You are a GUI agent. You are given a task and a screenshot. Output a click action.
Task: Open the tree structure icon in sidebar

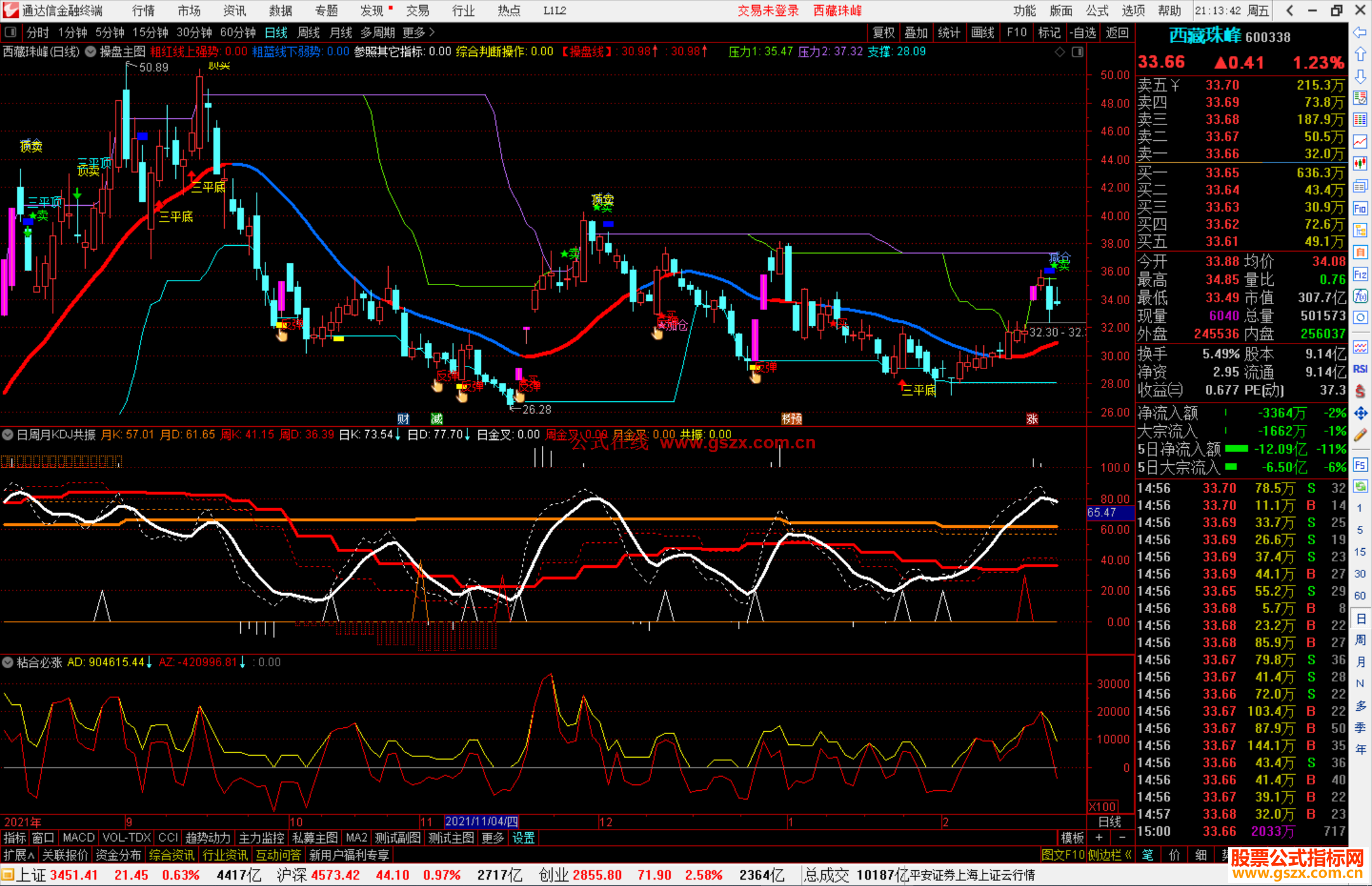point(1360,230)
